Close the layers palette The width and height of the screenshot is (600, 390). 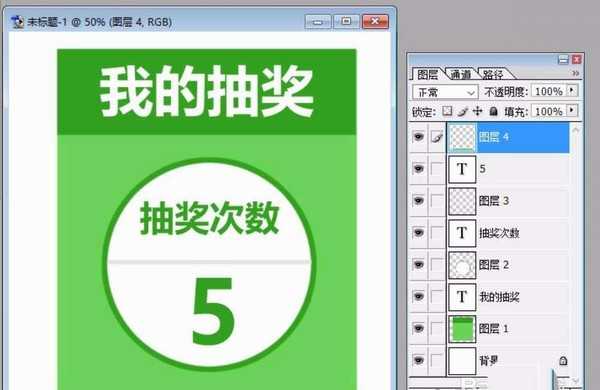point(577,59)
